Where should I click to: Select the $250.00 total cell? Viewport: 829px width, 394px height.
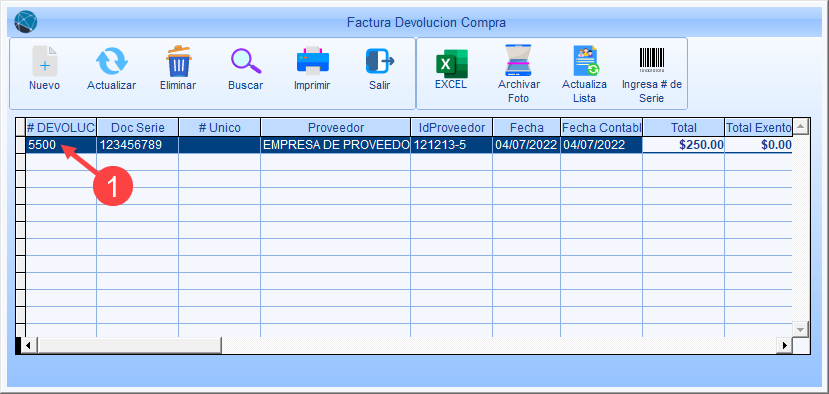click(x=683, y=145)
